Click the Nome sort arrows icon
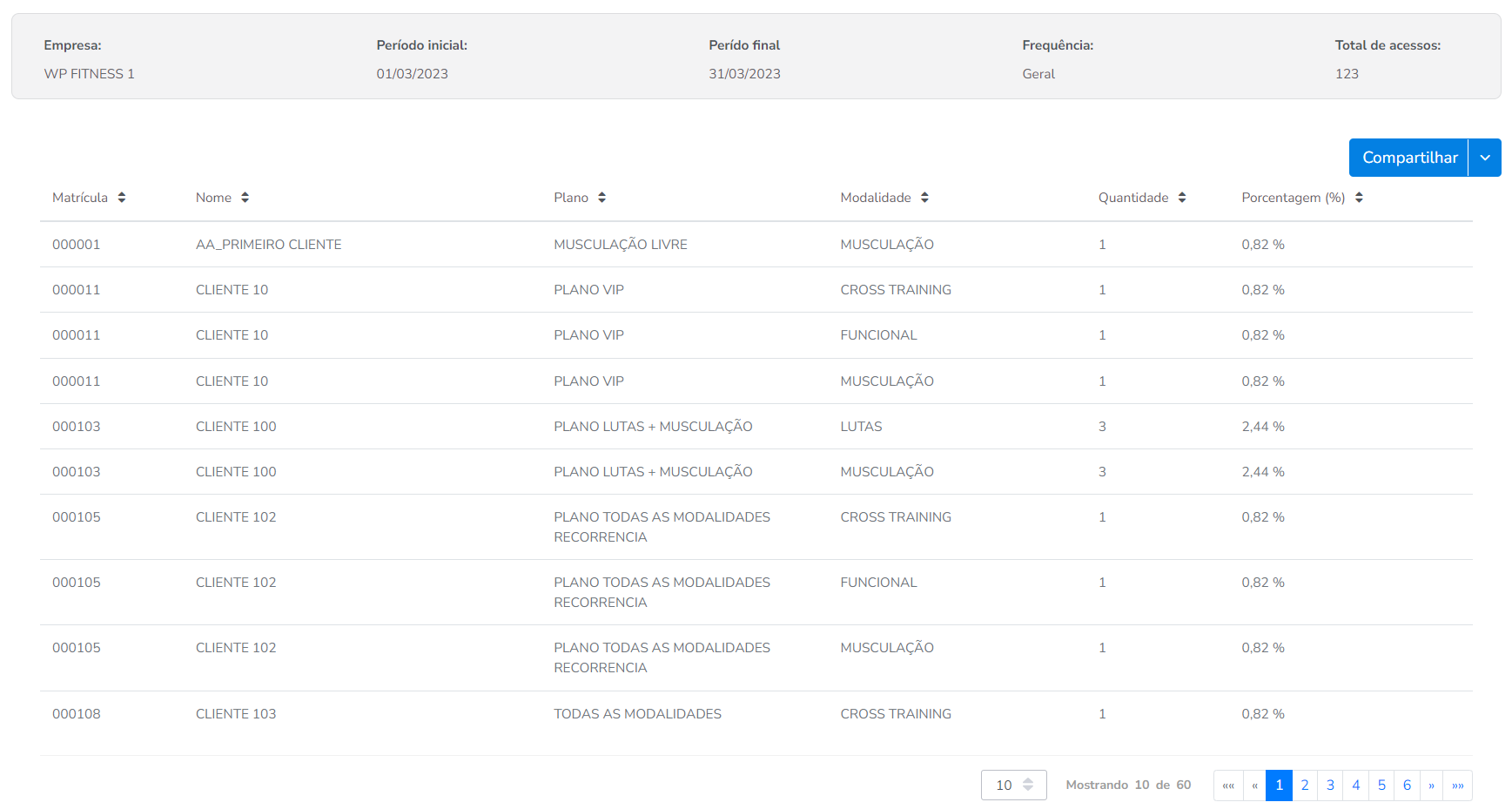The height and width of the screenshot is (809, 1512). 245,198
